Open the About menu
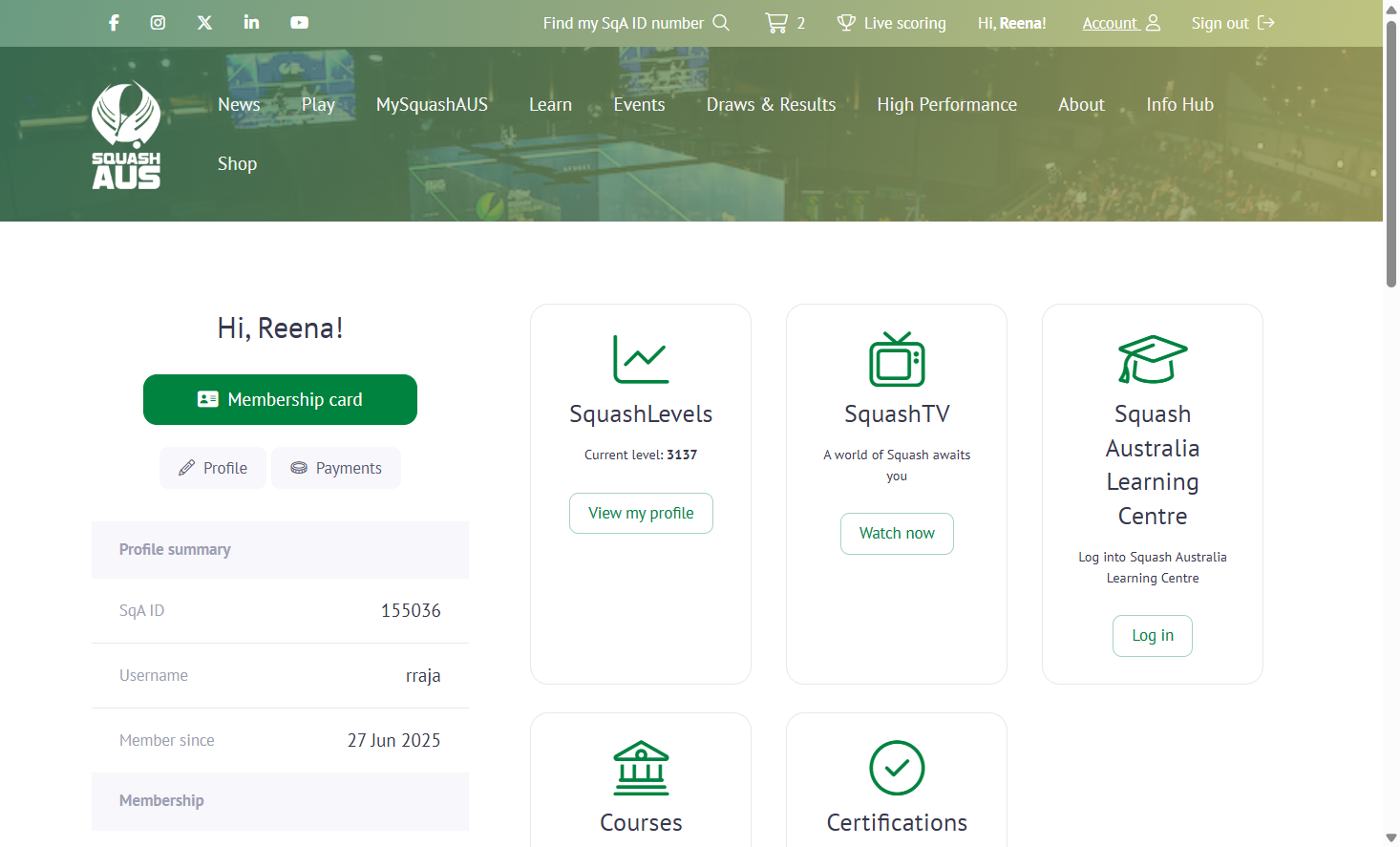Screen dimensions: 1400x847 coord(1081,105)
